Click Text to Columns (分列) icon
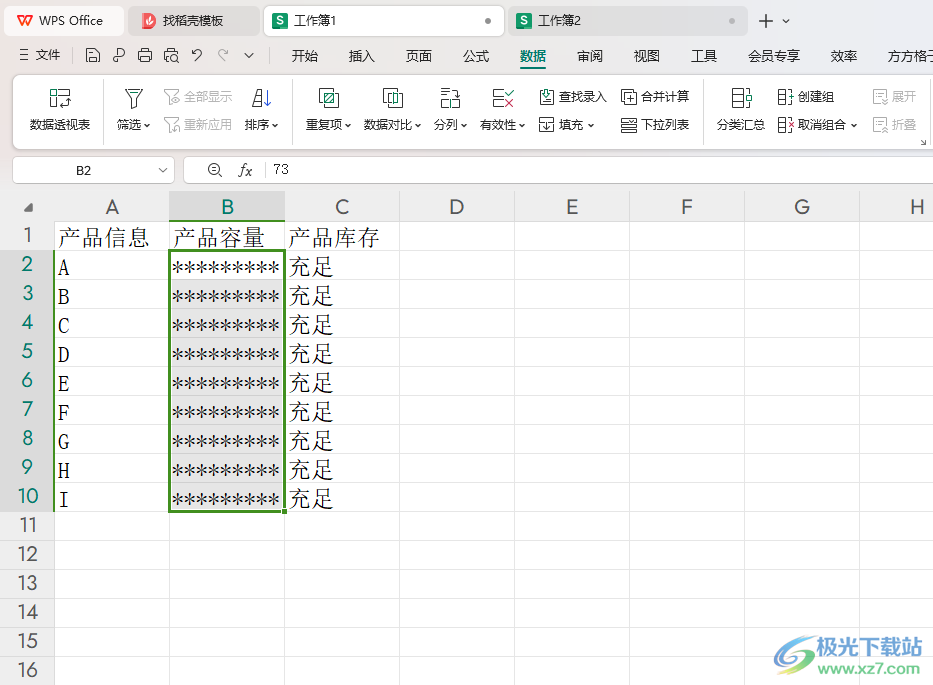The height and width of the screenshot is (685, 933). point(450,98)
